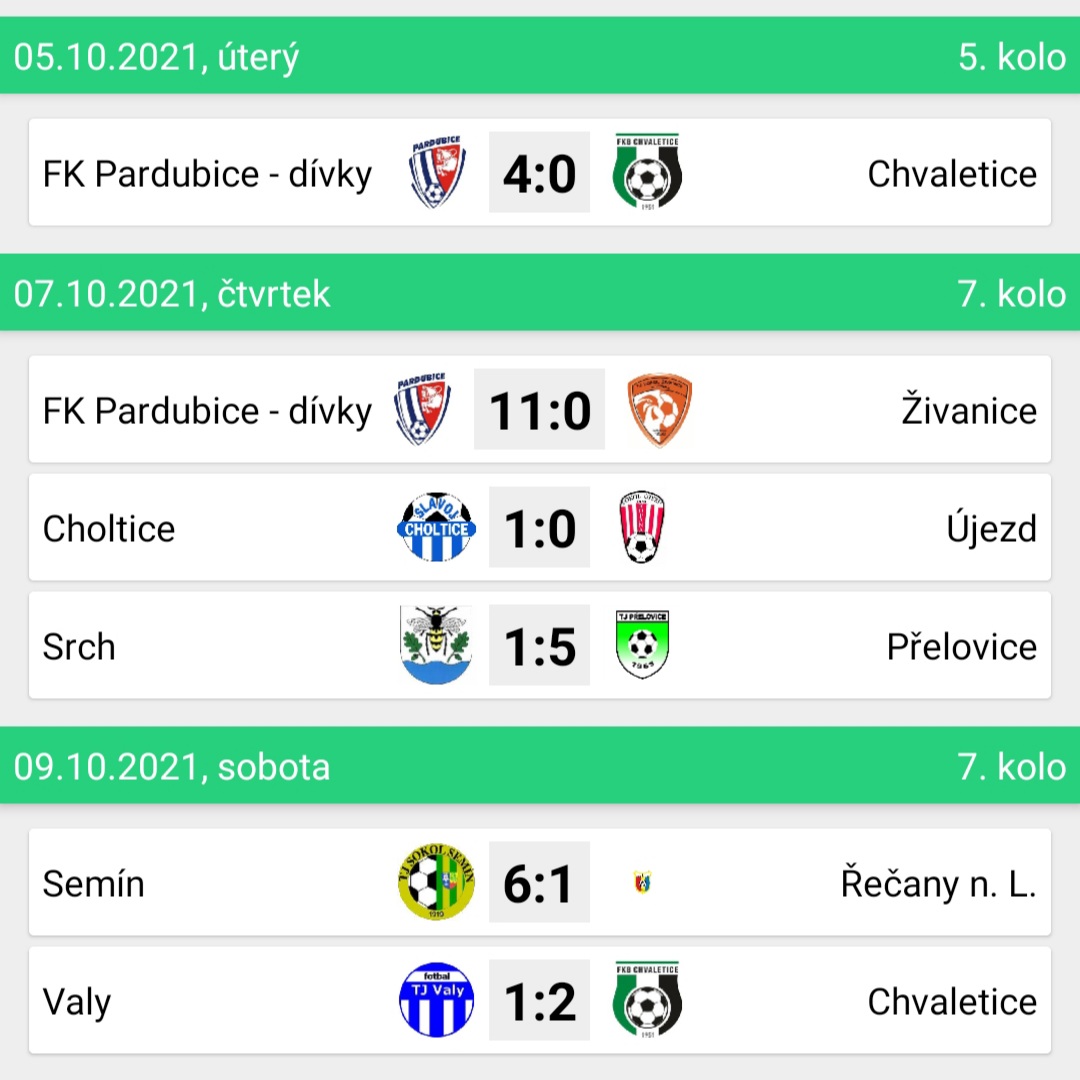1080x1080 pixels.
Task: Click the blue TJ Valy logo
Action: [x=437, y=1000]
